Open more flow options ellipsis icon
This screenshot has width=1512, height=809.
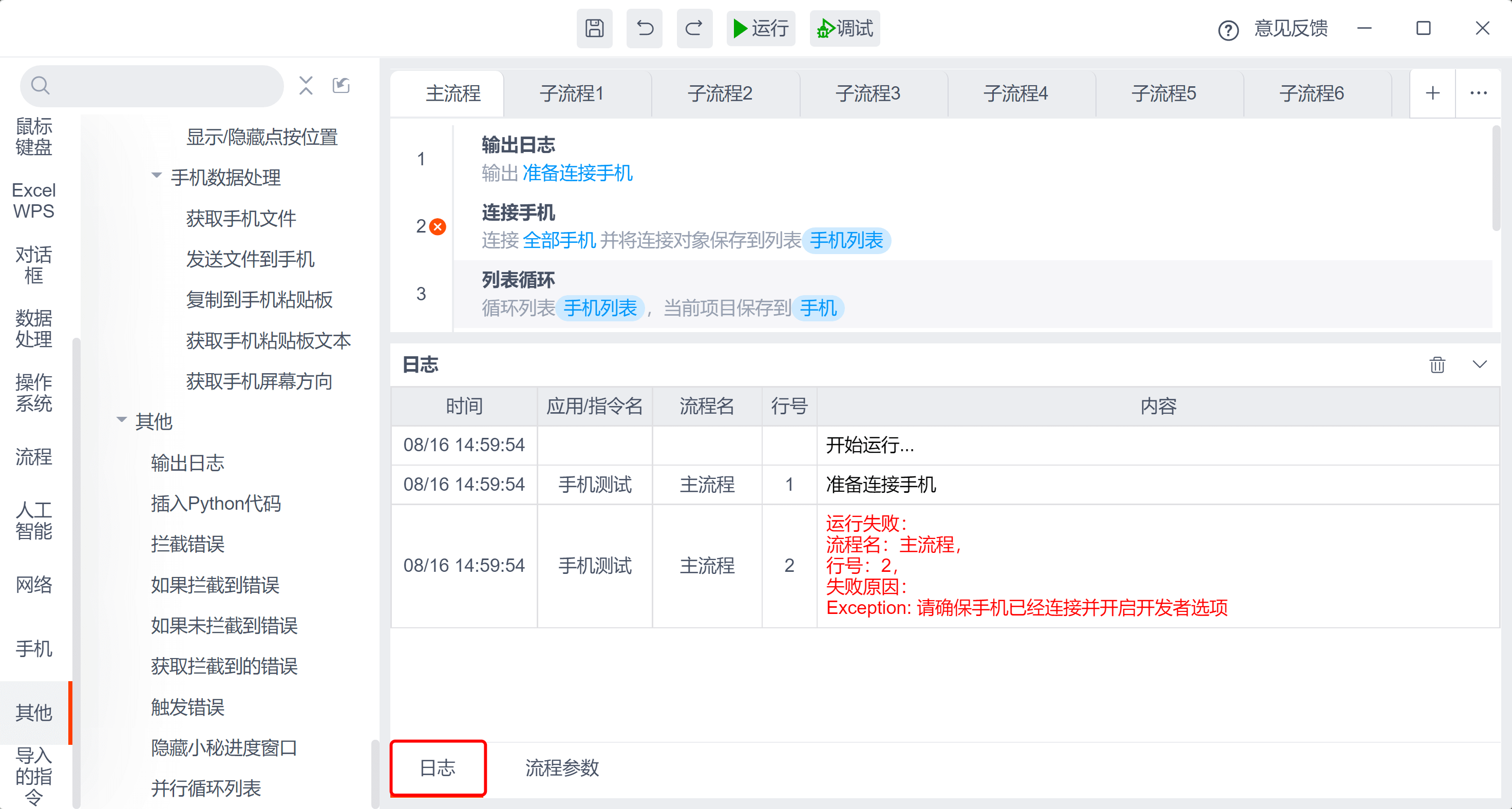pos(1478,93)
